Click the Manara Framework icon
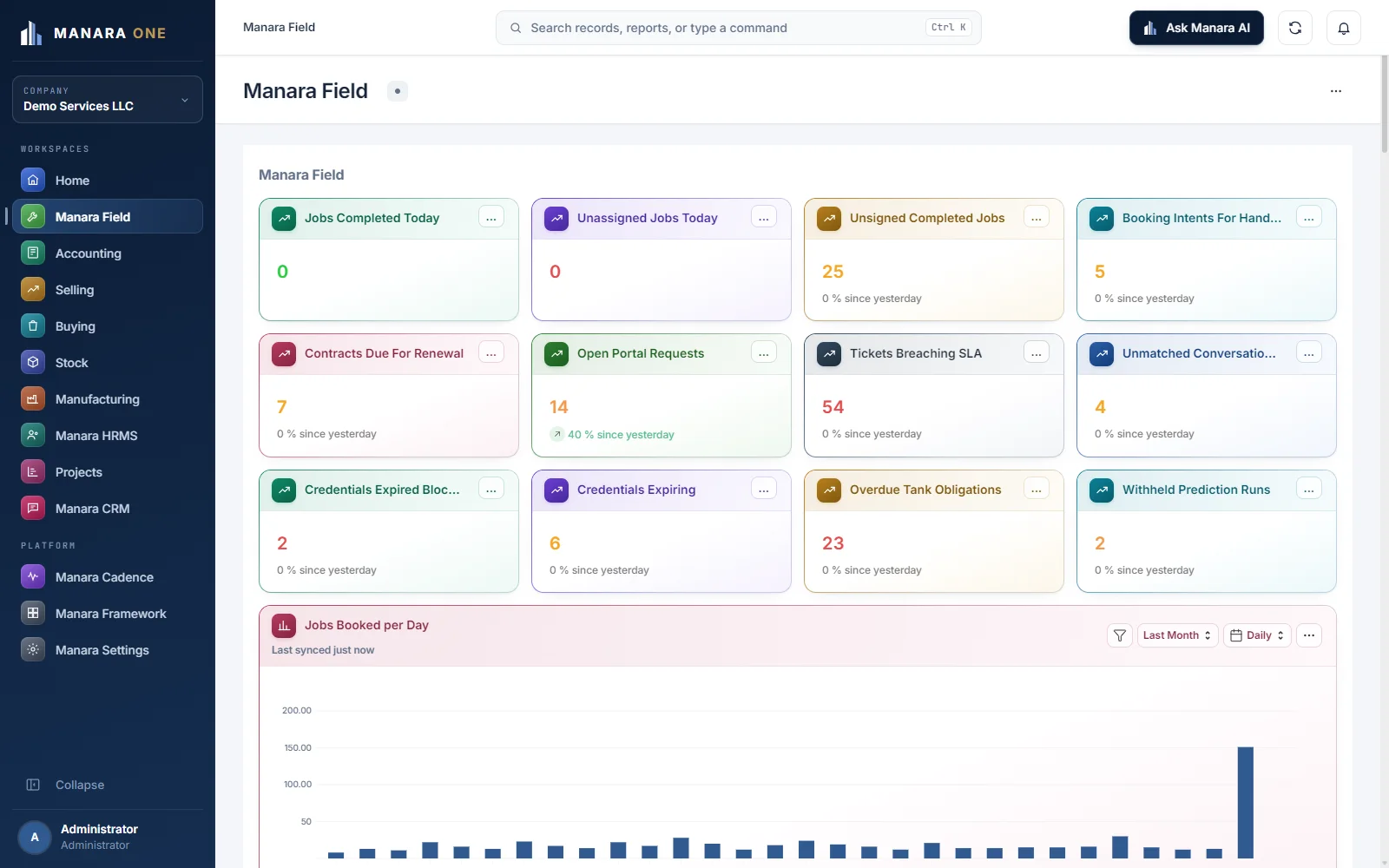Screen dimensions: 1389x868 pyautogui.click(x=33, y=613)
